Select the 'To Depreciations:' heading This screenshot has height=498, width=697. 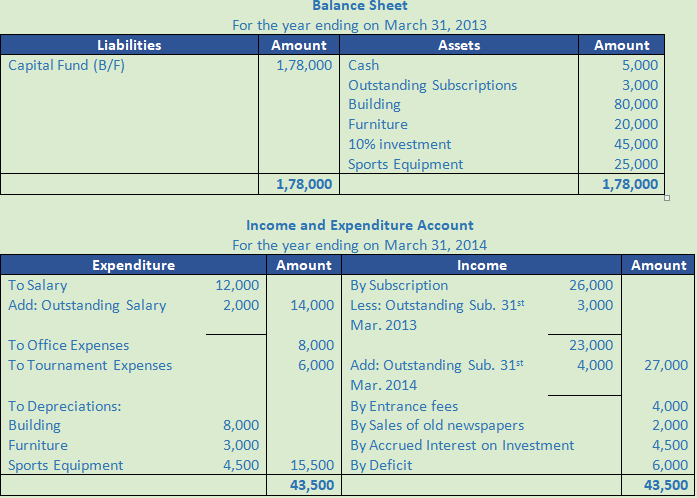click(65, 406)
